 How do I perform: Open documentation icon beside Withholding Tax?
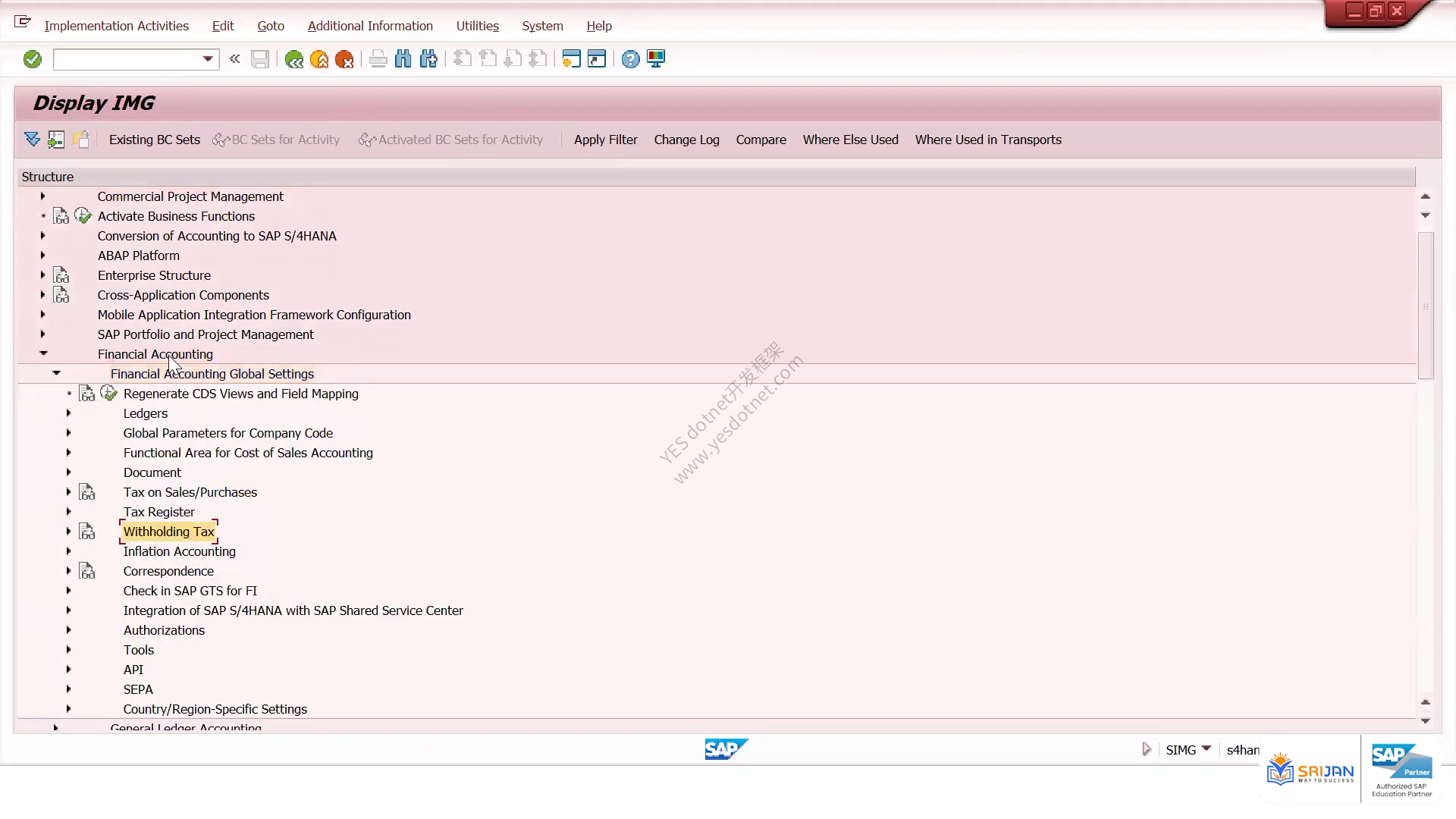(87, 532)
